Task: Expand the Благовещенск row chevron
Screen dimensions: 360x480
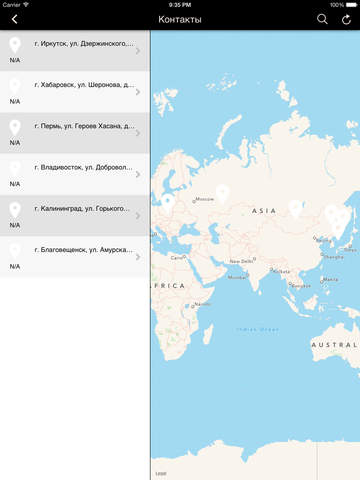Action: click(x=138, y=257)
